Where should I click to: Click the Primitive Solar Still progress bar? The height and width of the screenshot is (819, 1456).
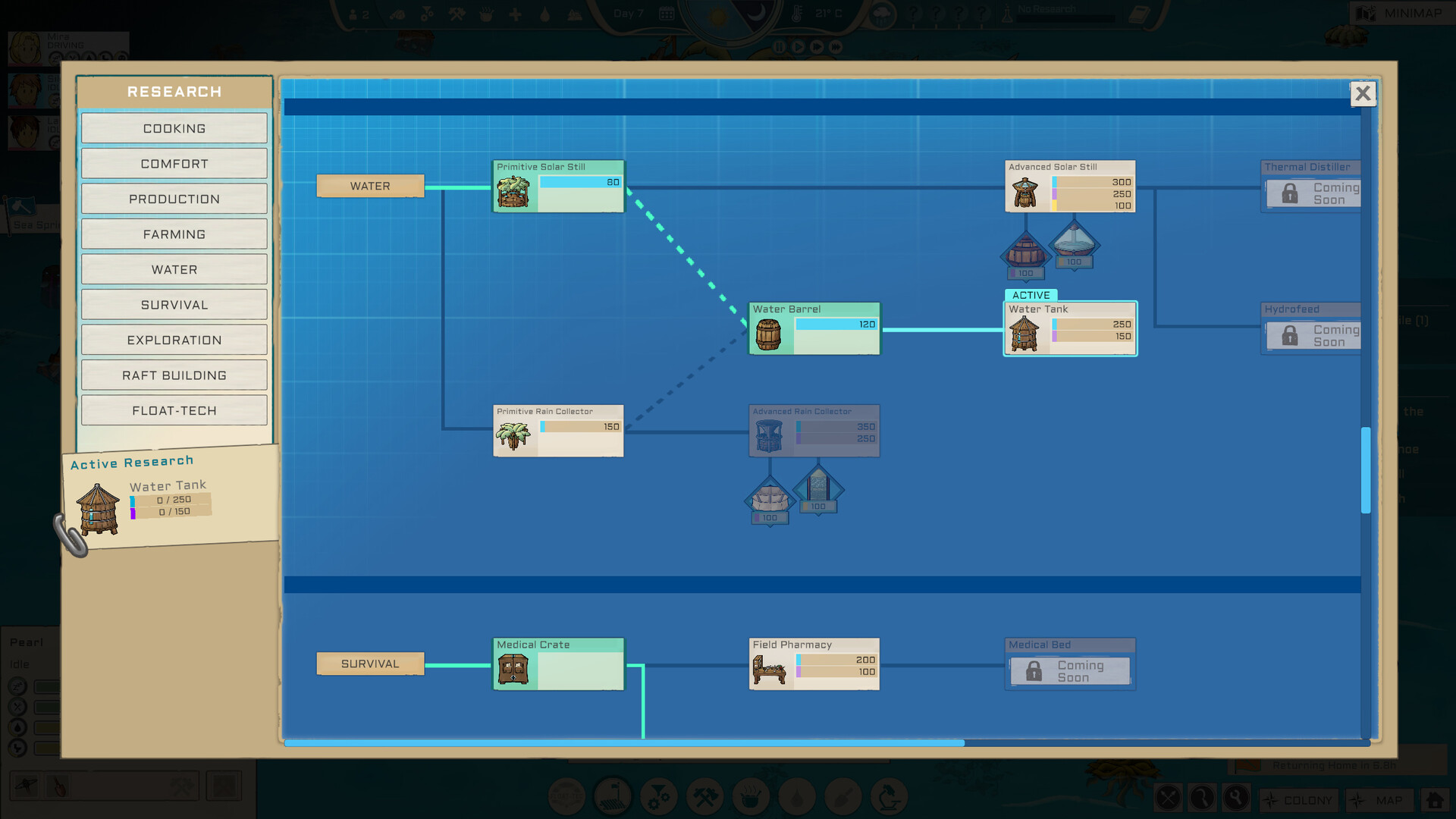(x=579, y=182)
